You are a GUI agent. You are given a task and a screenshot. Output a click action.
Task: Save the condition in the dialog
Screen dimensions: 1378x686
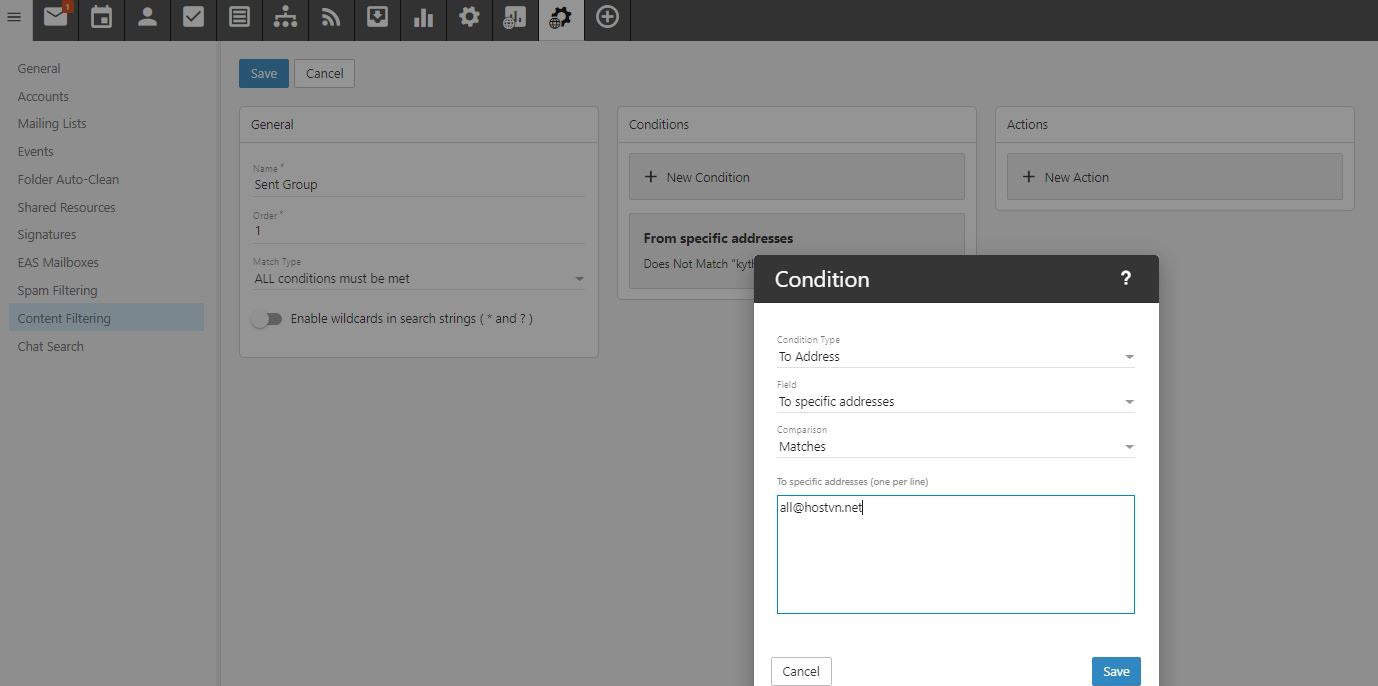click(1115, 671)
